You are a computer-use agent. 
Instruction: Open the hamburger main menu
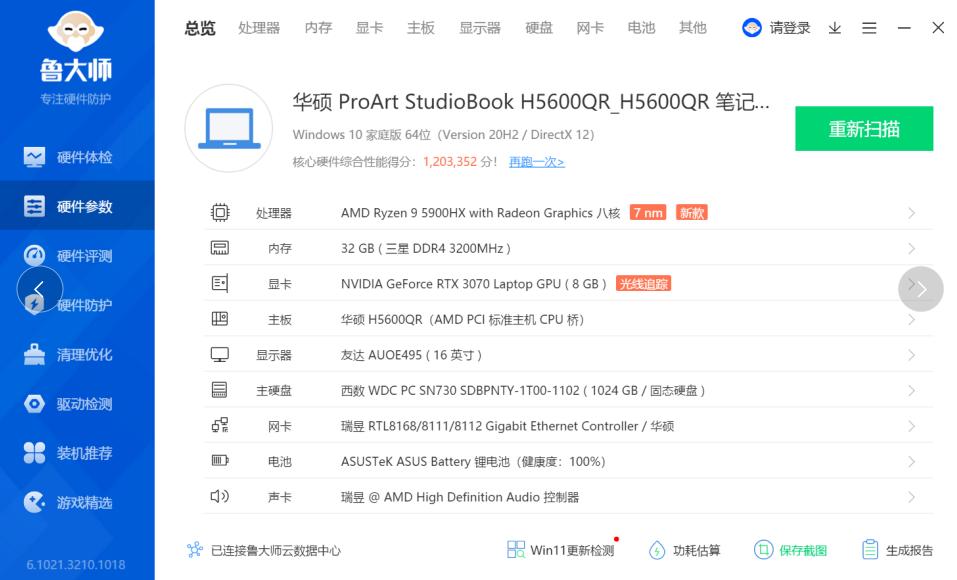pos(868,28)
